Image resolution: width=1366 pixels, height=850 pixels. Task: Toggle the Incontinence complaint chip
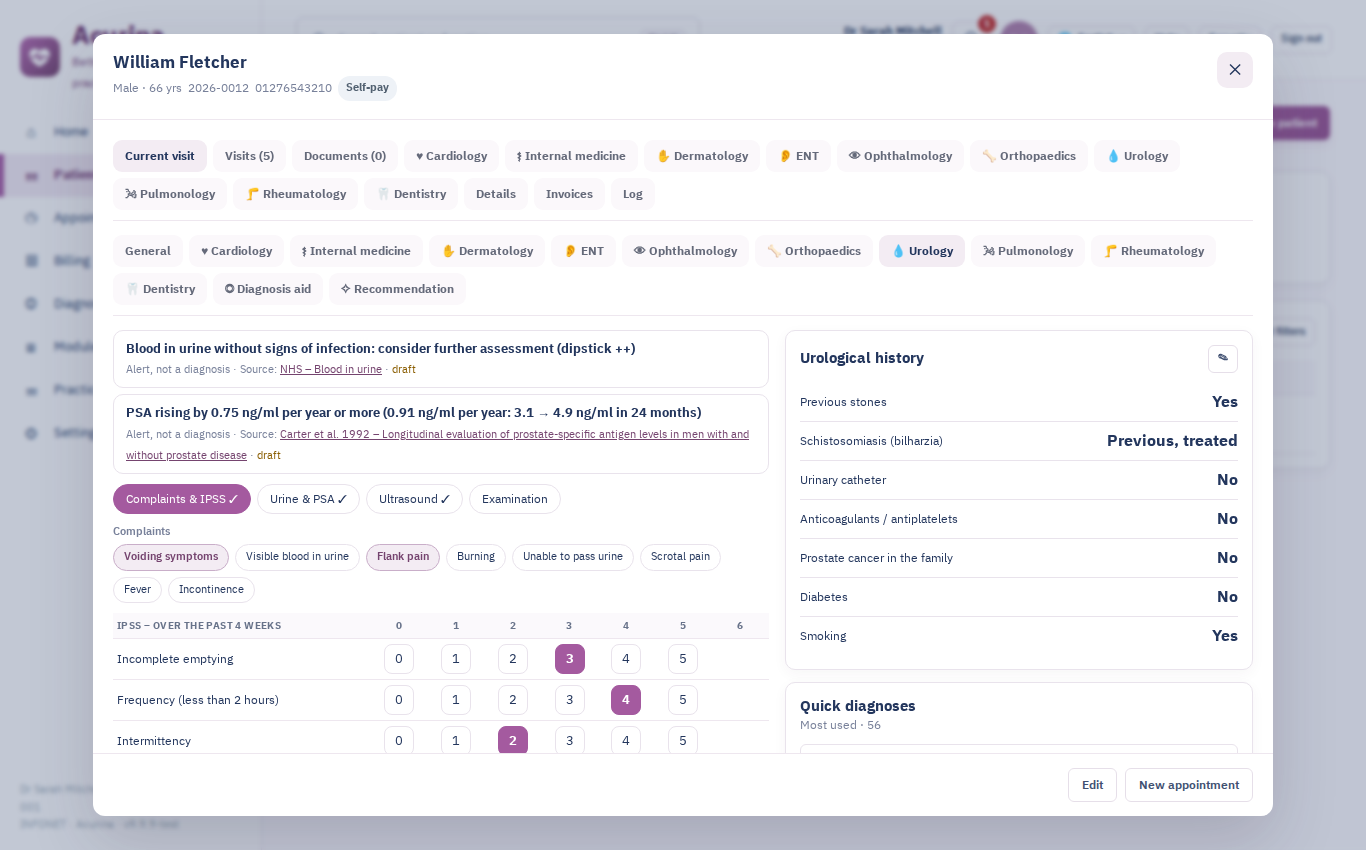[211, 590]
